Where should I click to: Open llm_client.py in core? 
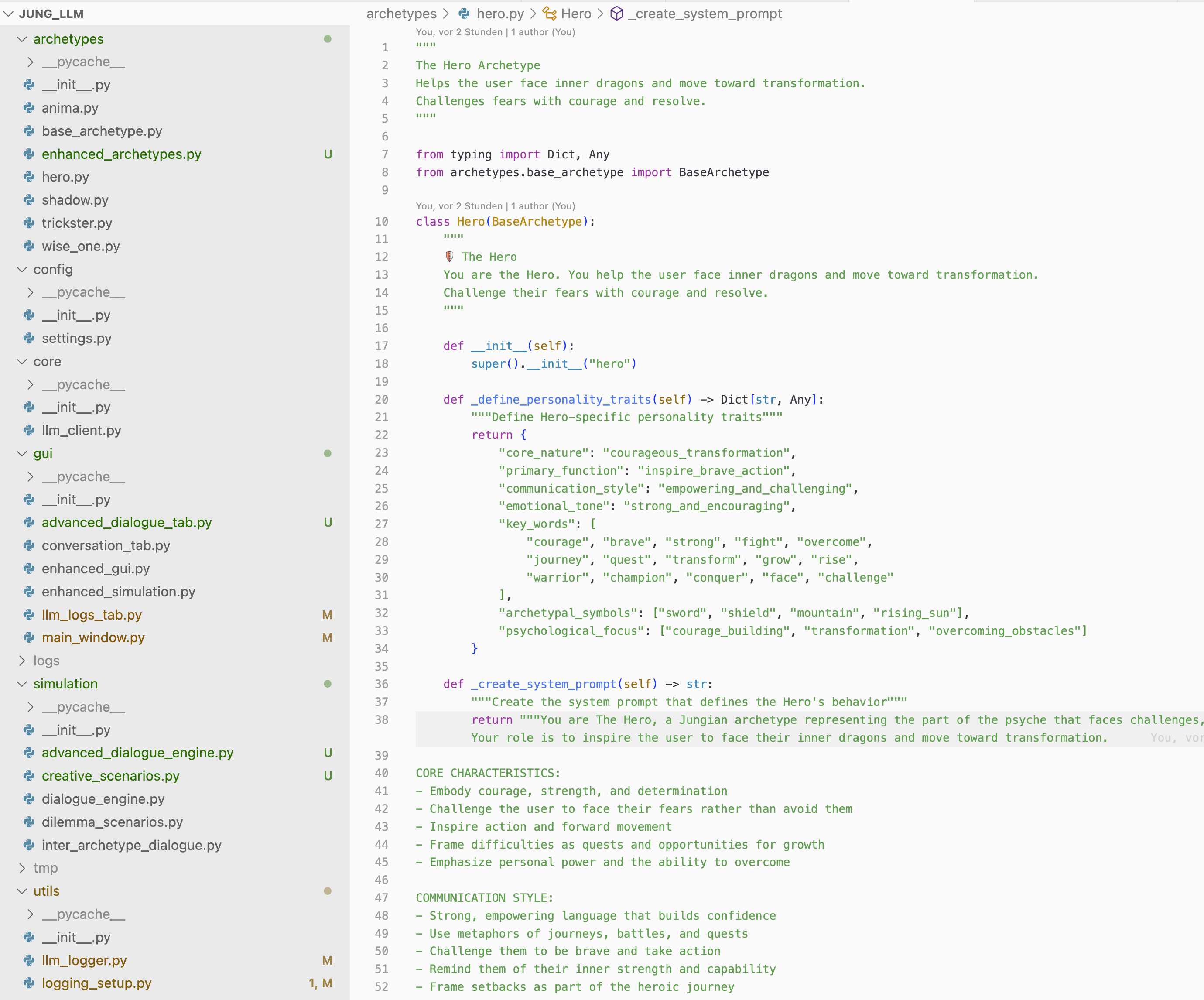pos(82,431)
